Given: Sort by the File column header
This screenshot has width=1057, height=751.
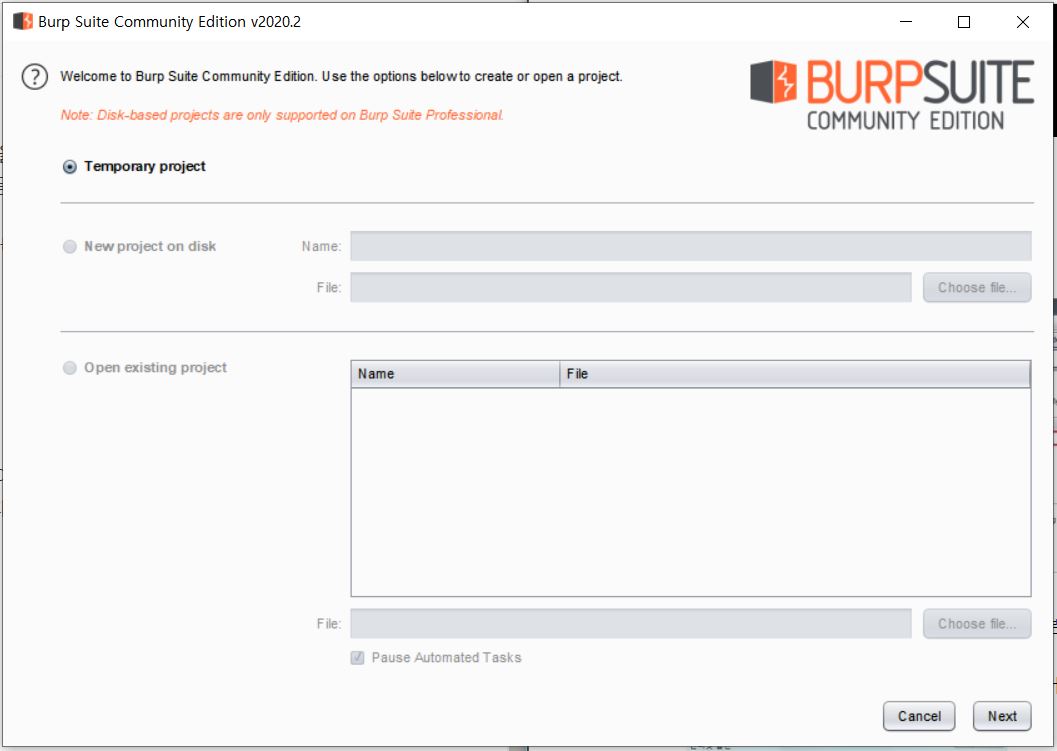Looking at the screenshot, I should [795, 374].
